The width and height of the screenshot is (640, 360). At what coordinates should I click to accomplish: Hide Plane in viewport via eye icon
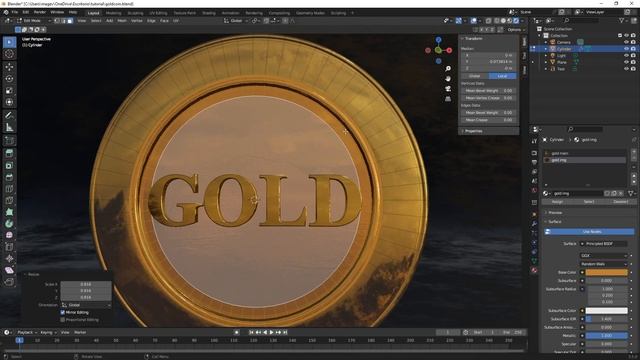(627, 62)
